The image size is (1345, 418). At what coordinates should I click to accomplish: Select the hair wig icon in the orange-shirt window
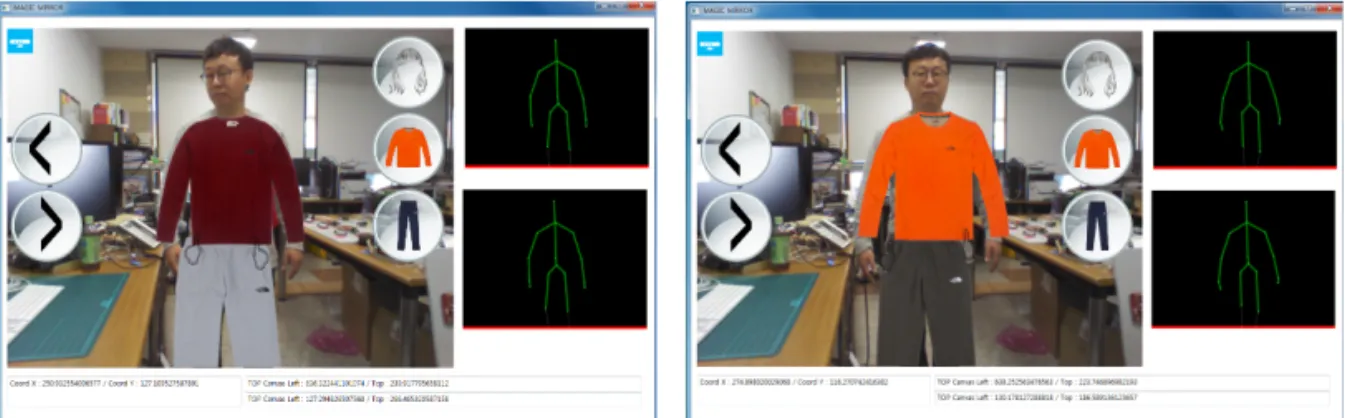click(1097, 74)
